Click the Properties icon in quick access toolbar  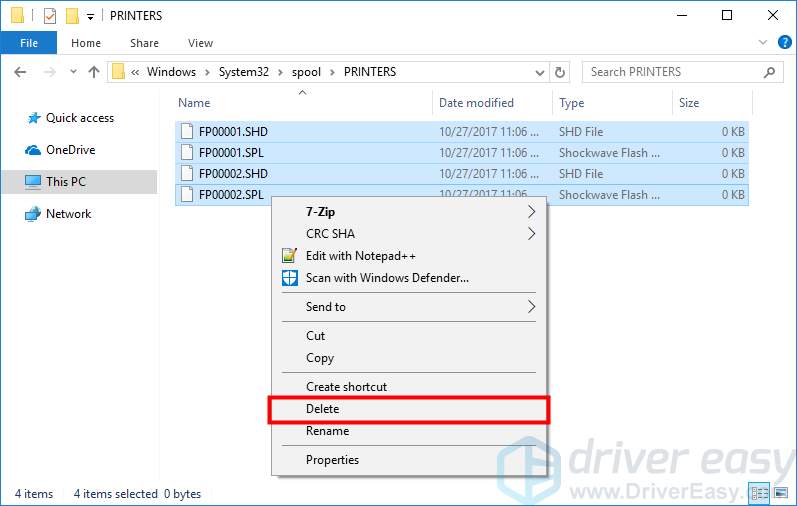pos(49,16)
